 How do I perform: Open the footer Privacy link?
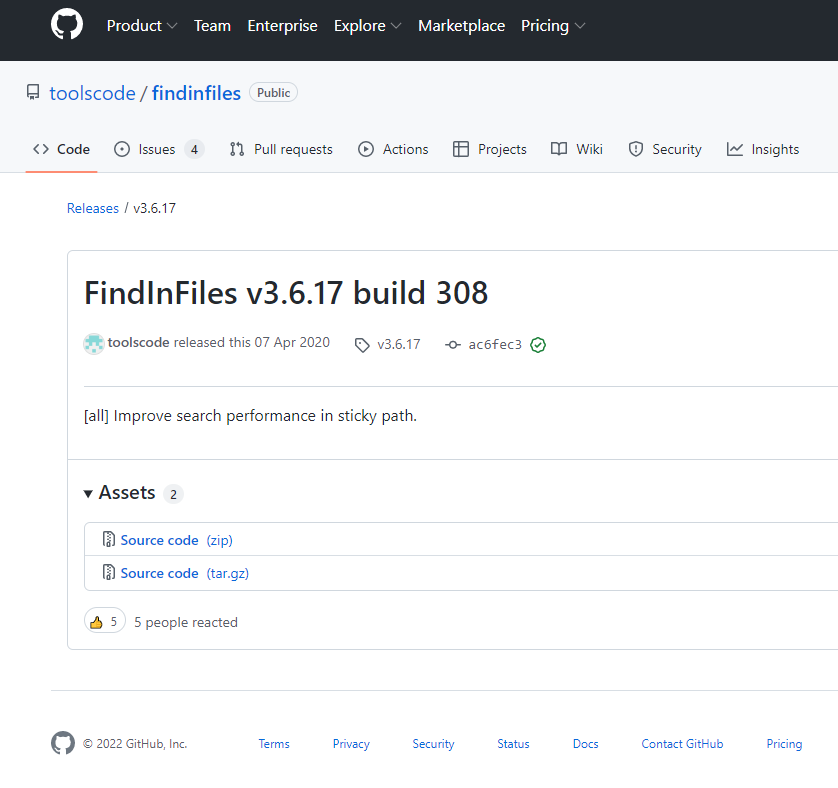tap(351, 744)
